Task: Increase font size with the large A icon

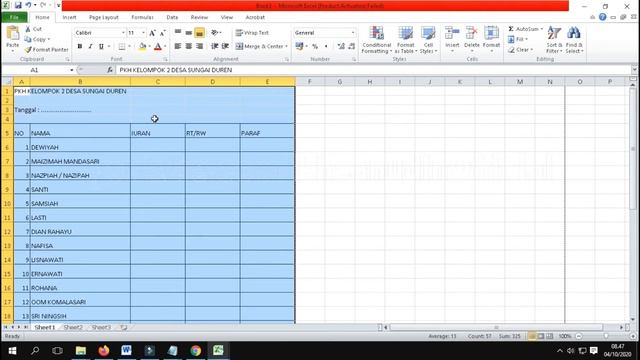Action: (152, 33)
